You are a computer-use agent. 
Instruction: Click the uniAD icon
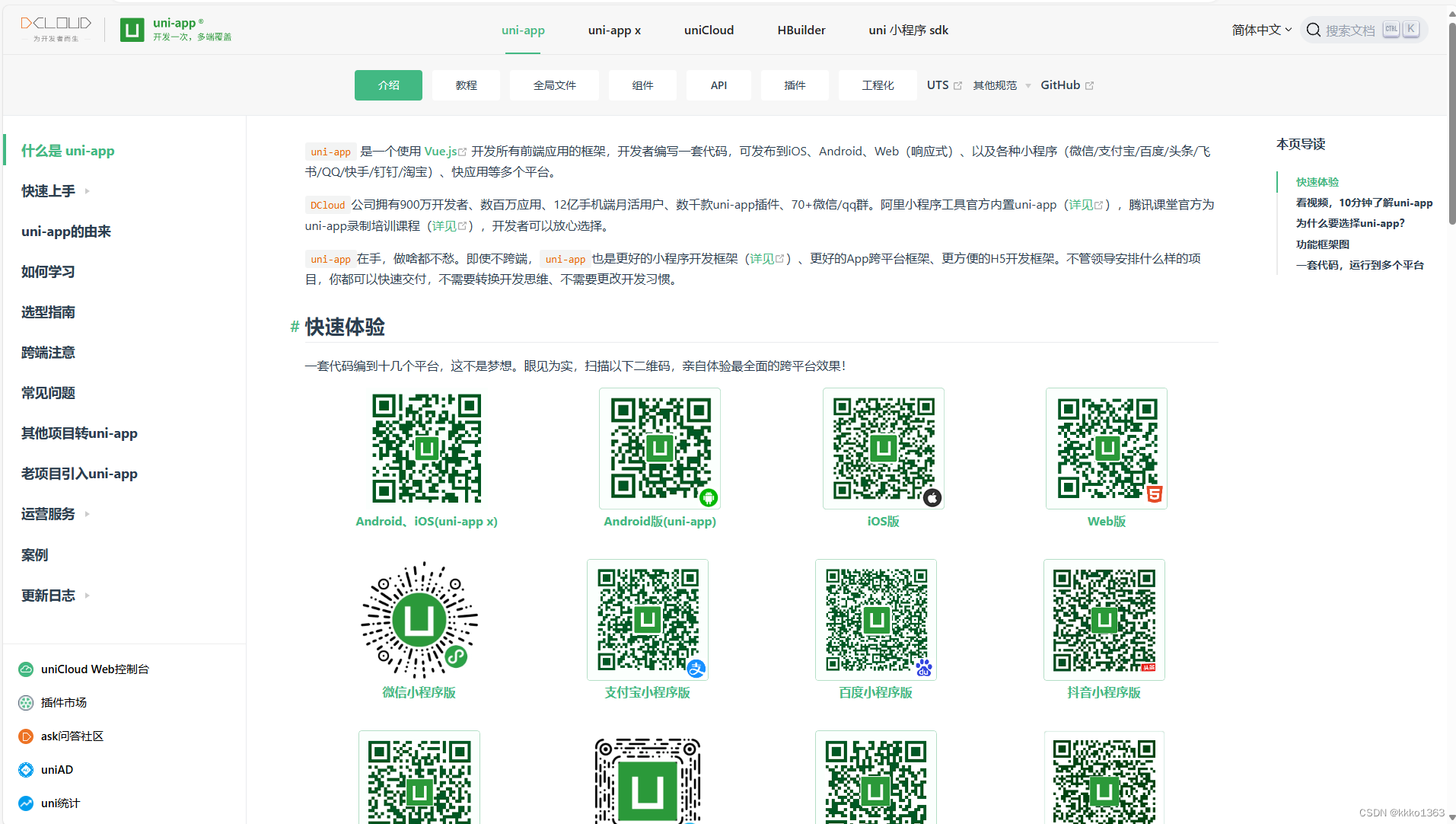(x=26, y=770)
